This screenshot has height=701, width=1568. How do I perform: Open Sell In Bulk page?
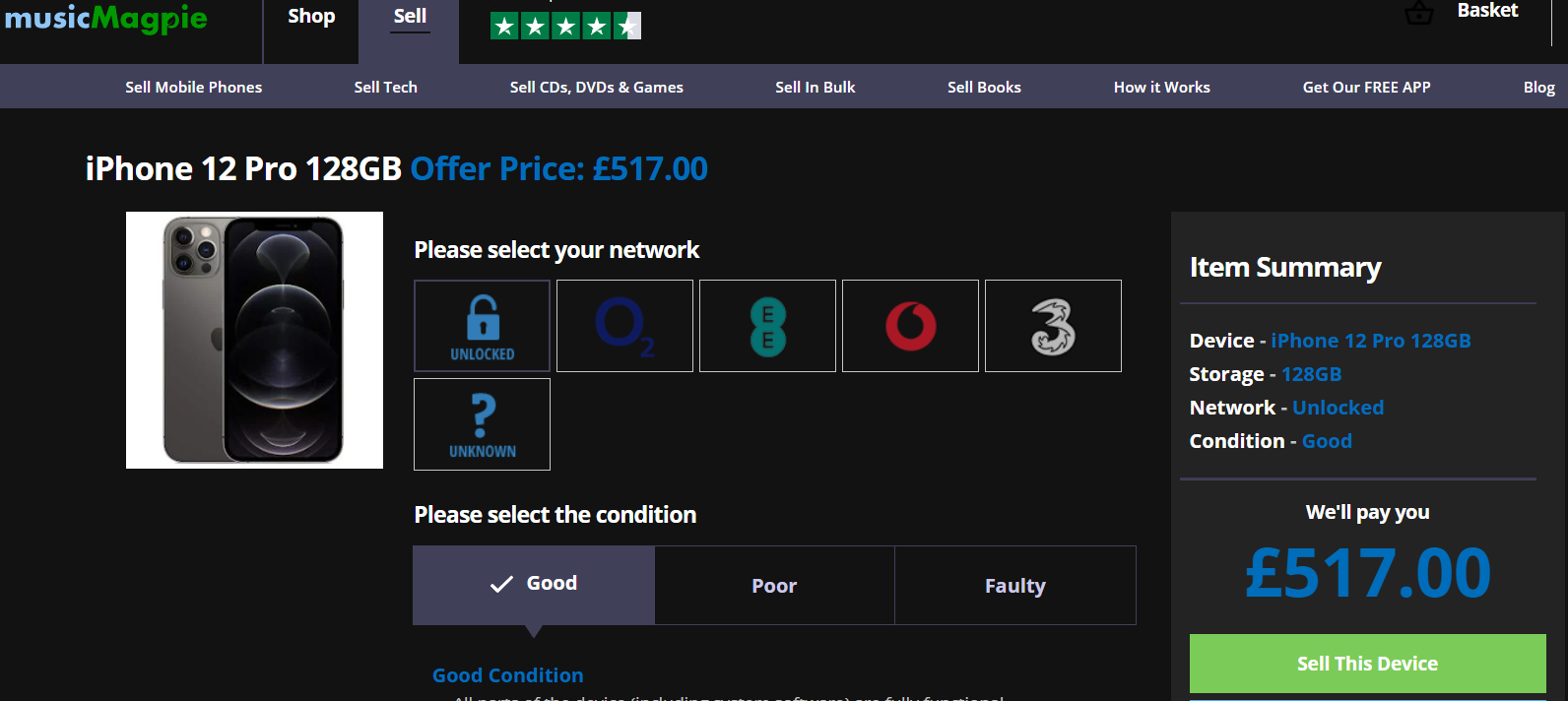816,87
